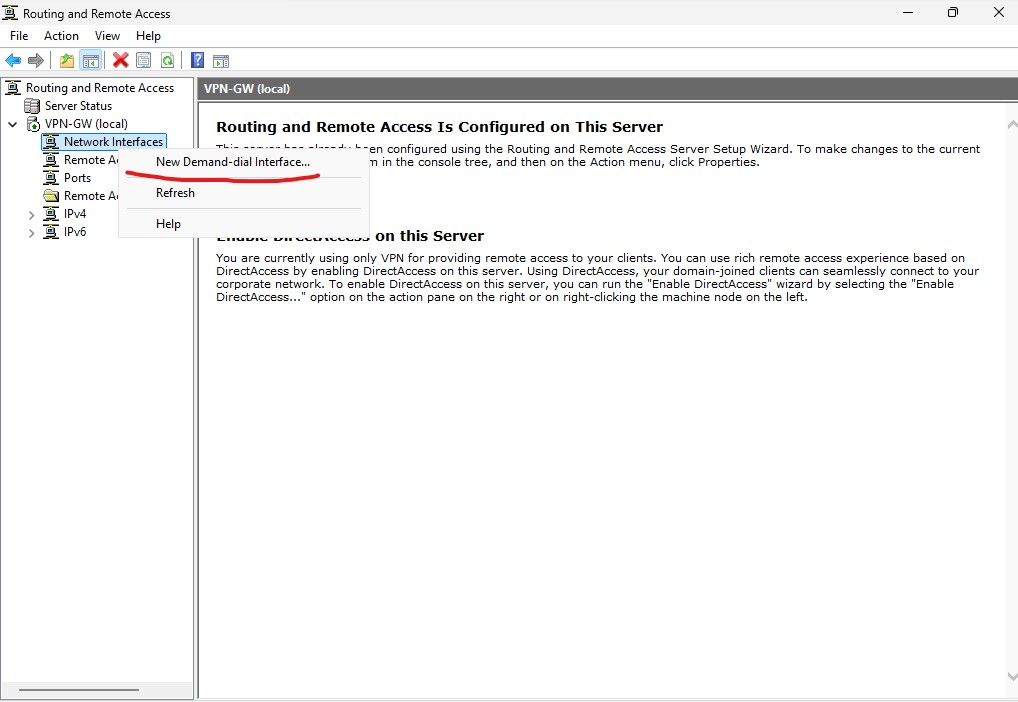Toggle the Show/Hide Action Pane icon
This screenshot has width=1018, height=702.
221,60
